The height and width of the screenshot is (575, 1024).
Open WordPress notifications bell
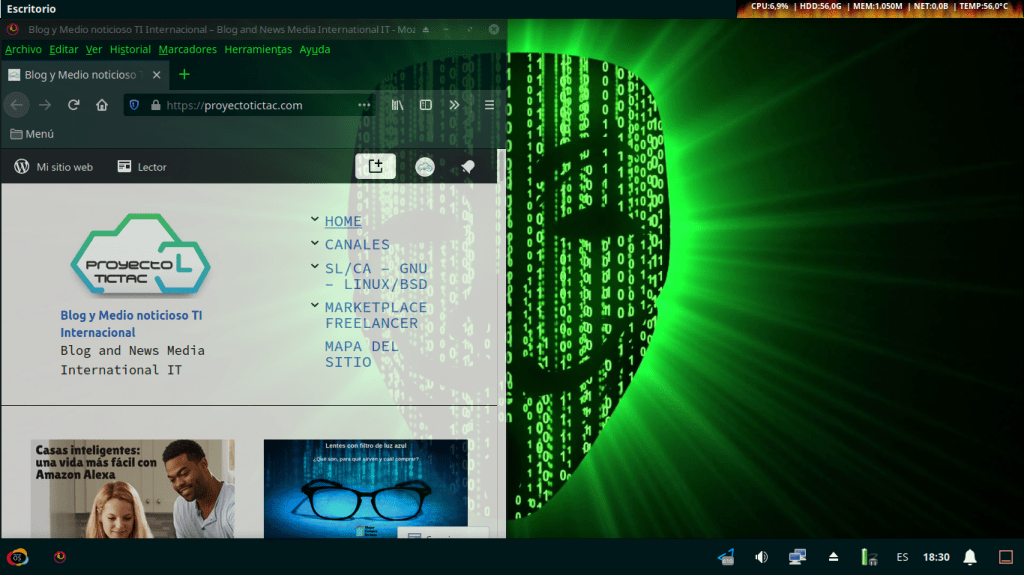point(467,167)
